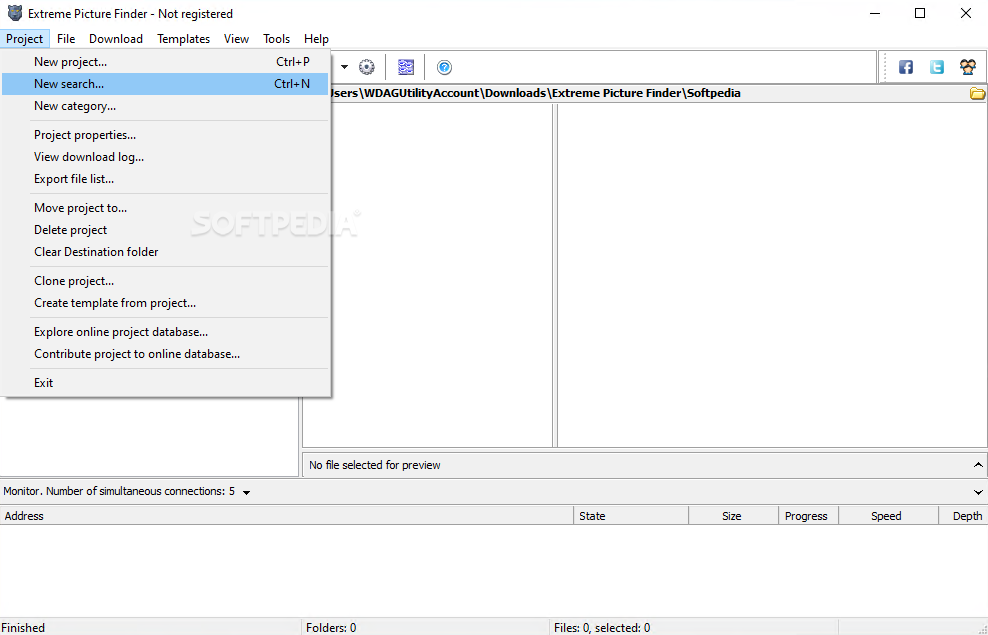Choose Delete project from the menu
Viewport: 988px width, 635px height.
(x=165, y=230)
